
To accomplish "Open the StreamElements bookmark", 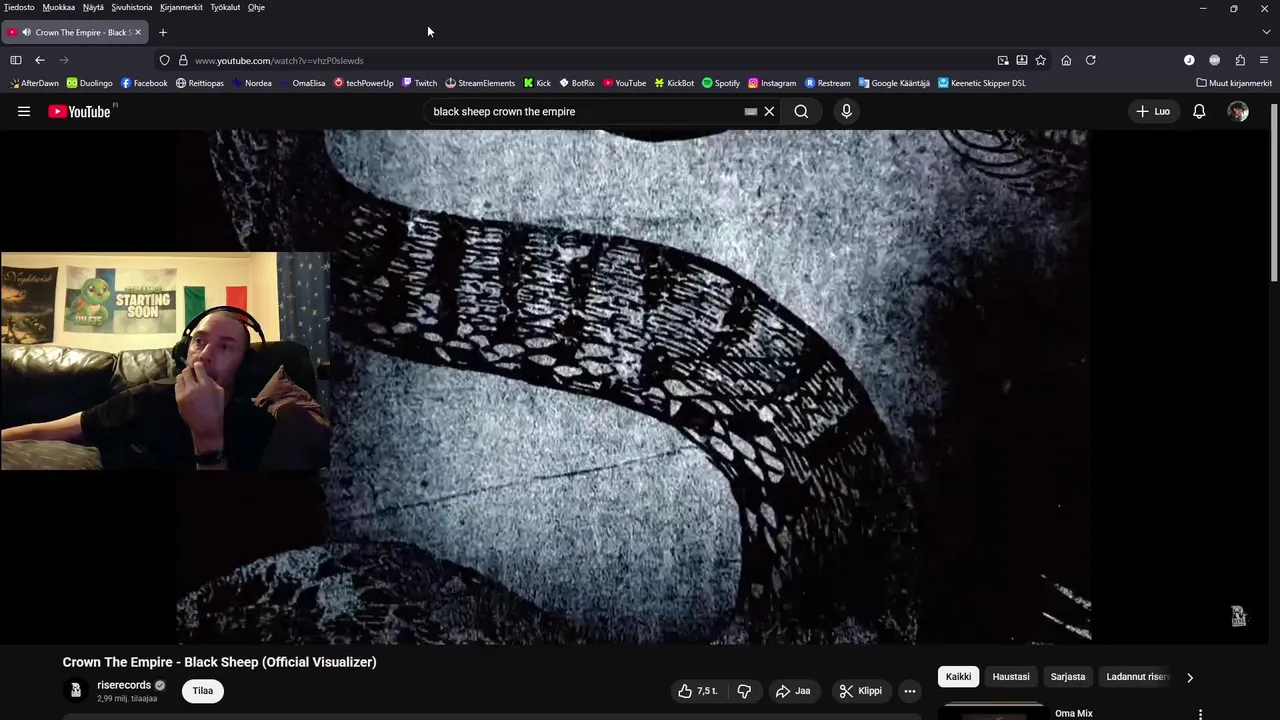I will 480,83.
